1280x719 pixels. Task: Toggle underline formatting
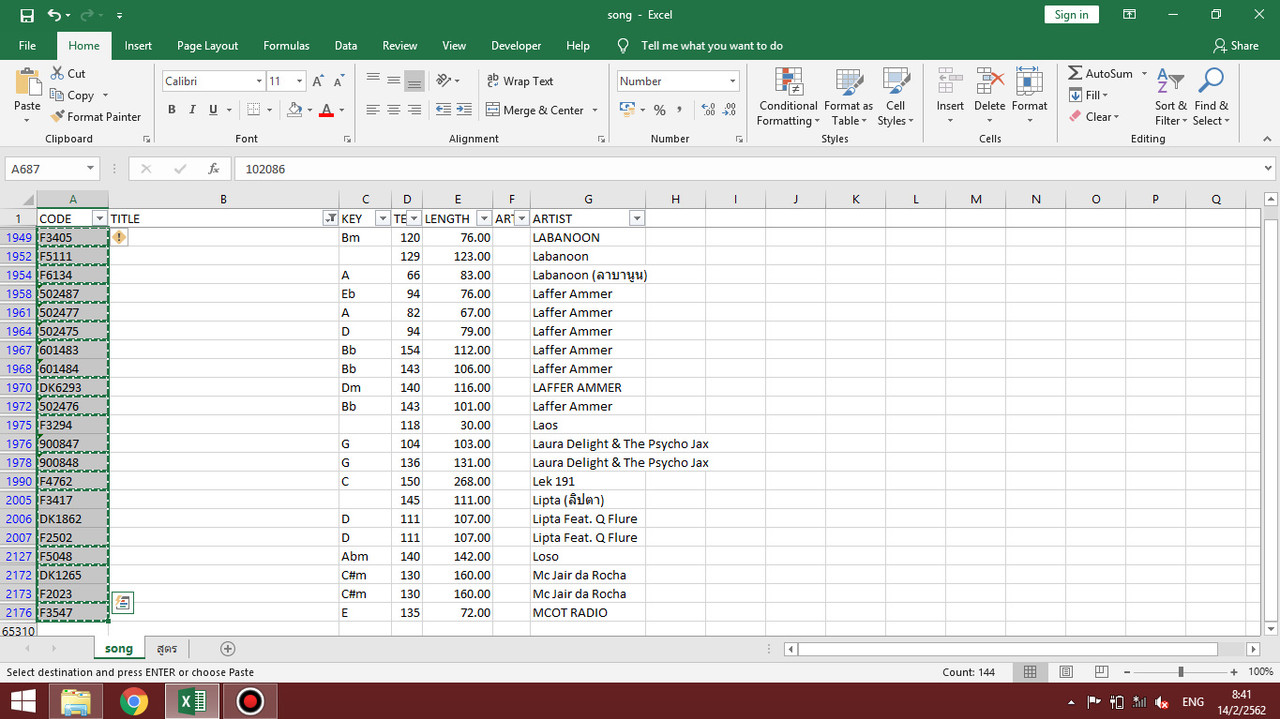(x=214, y=110)
